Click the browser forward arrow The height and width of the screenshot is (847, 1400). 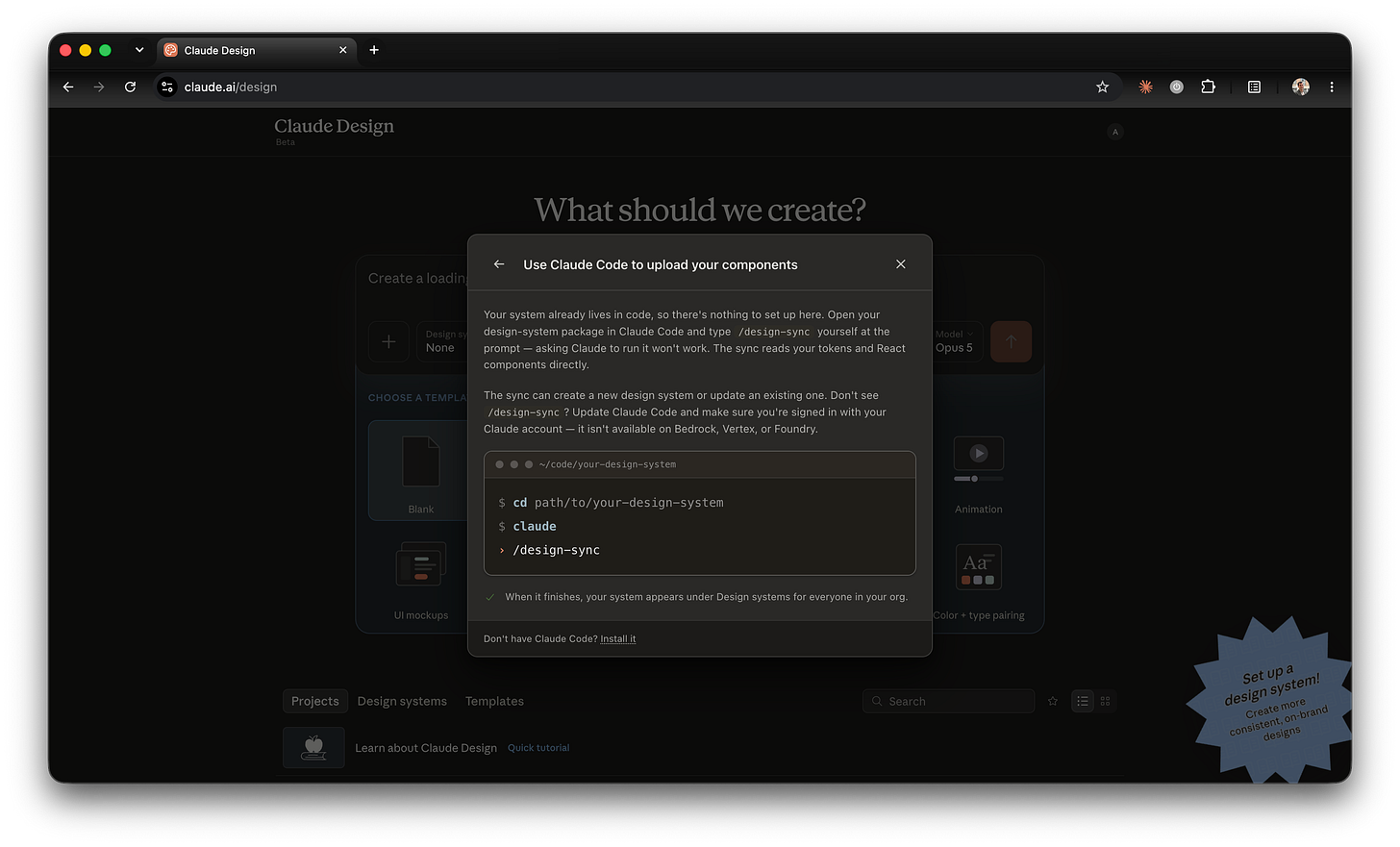99,87
